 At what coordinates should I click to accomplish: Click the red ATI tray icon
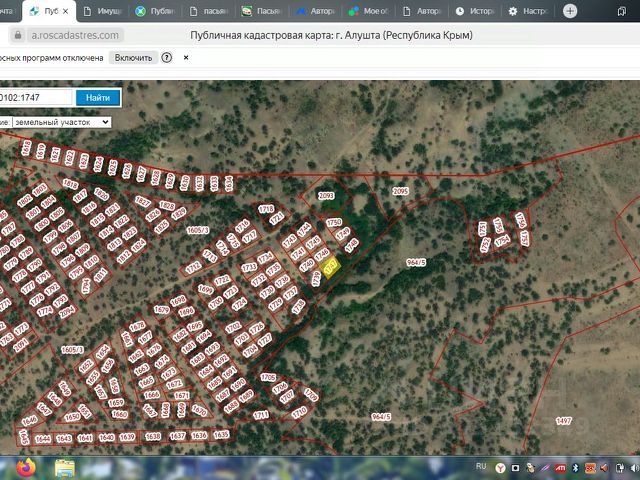tap(560, 468)
